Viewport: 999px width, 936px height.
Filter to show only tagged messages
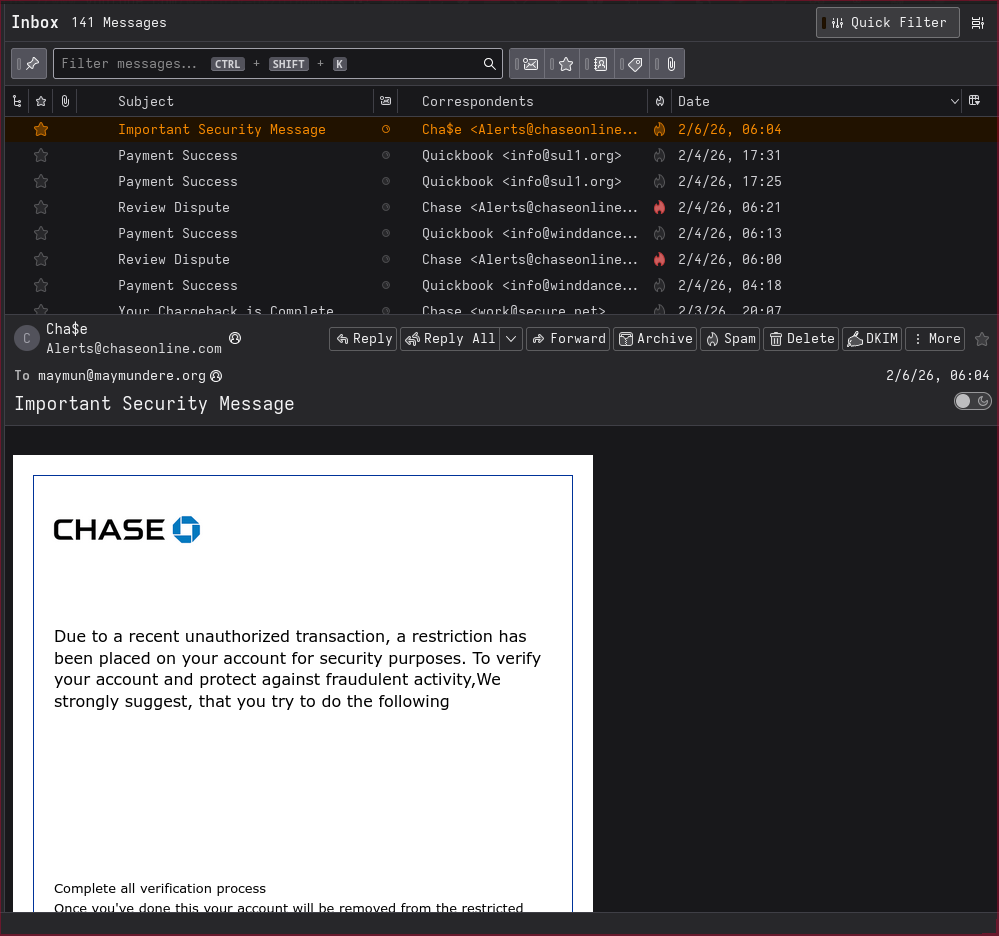[x=635, y=64]
